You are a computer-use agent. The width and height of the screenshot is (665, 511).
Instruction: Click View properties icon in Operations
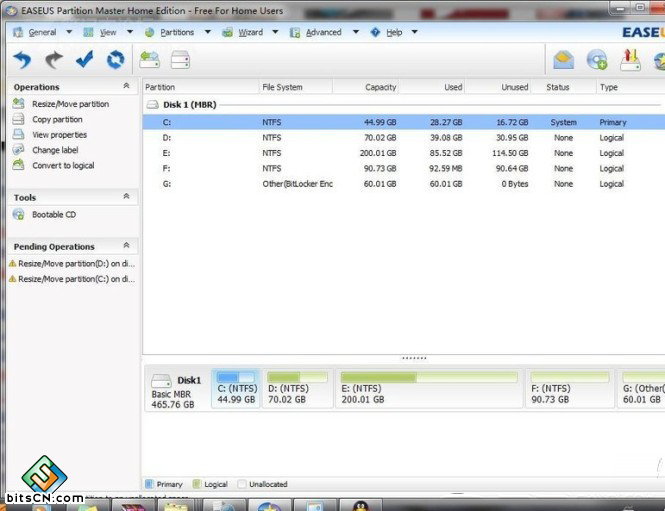(x=18, y=134)
